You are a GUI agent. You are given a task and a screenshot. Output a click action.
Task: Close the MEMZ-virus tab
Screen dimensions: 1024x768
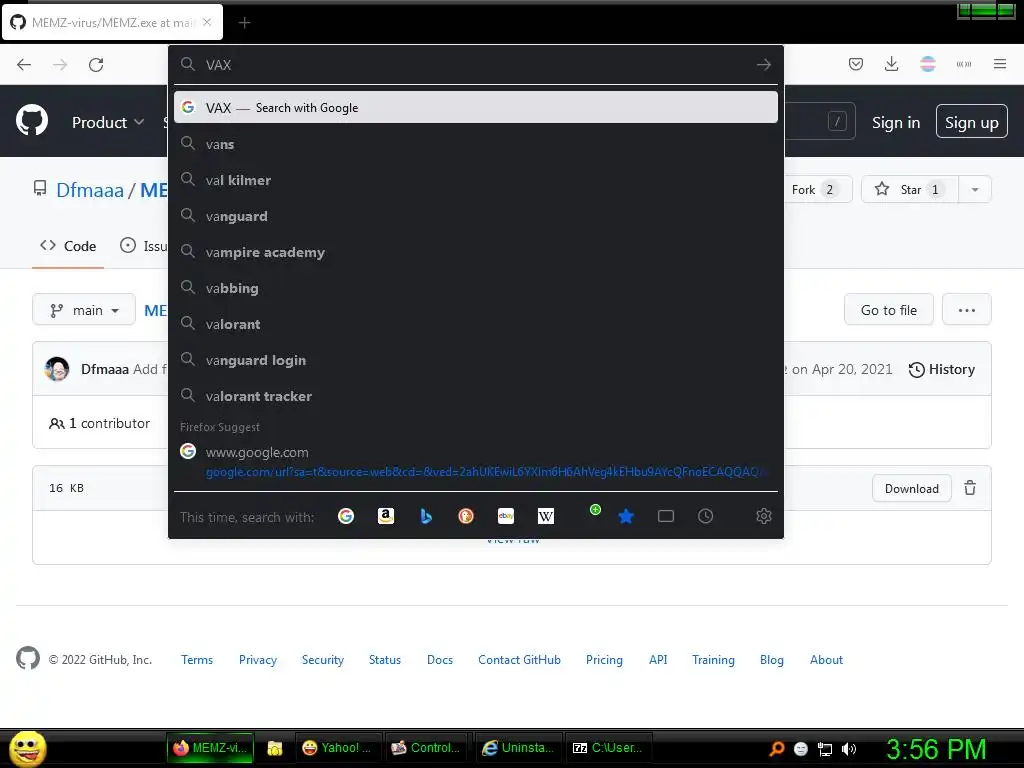(x=207, y=22)
